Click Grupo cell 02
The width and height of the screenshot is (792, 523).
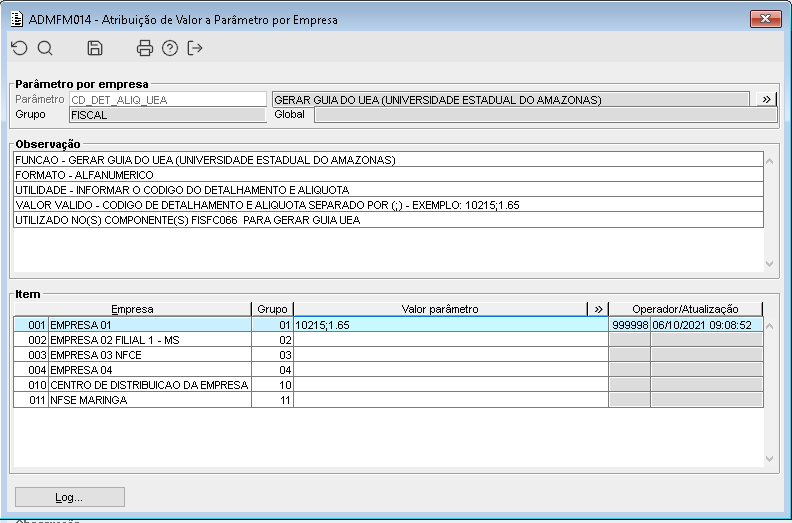[x=272, y=340]
